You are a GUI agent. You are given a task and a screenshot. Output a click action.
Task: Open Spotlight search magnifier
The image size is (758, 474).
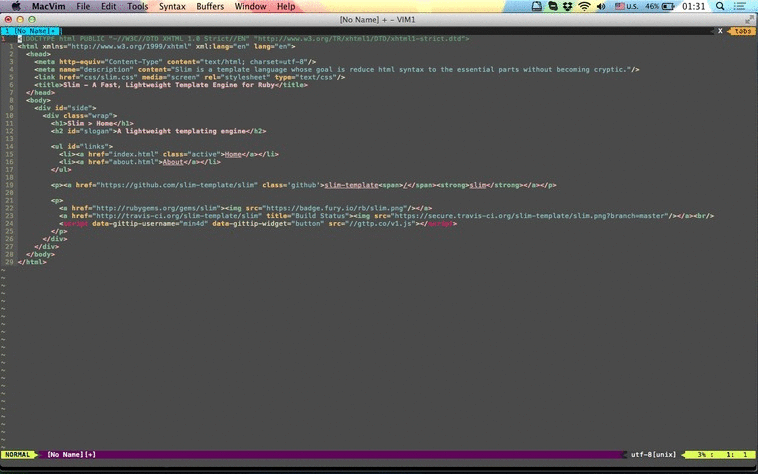[720, 6]
